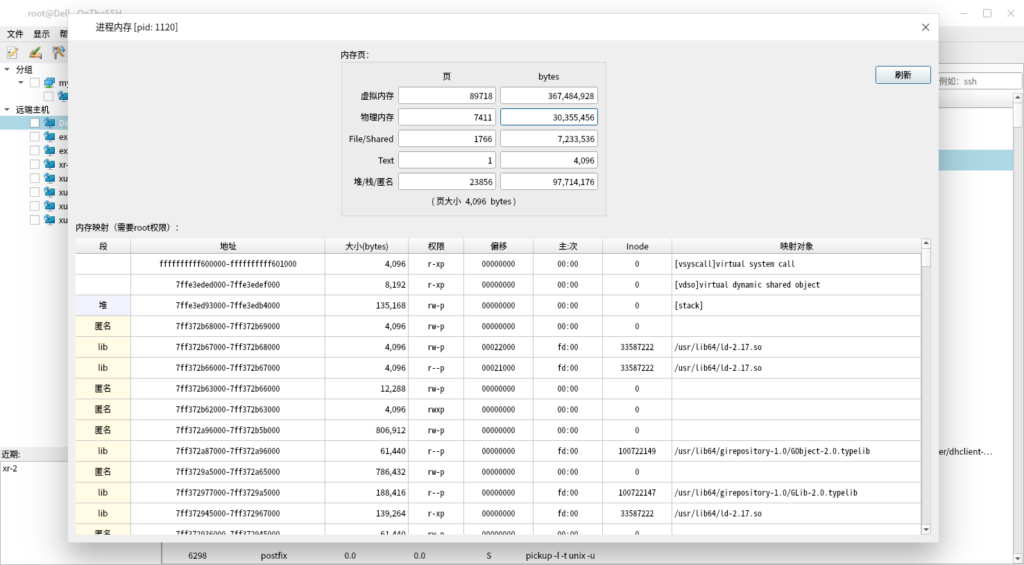The height and width of the screenshot is (565, 1024).
Task: Check the box for the highlighted host
Action: pos(35,123)
